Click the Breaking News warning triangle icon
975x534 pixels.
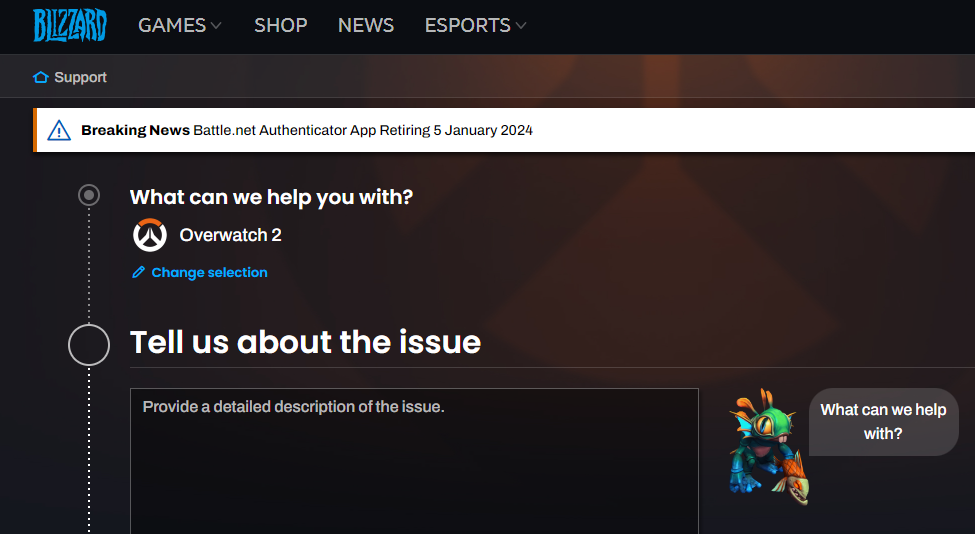point(59,131)
